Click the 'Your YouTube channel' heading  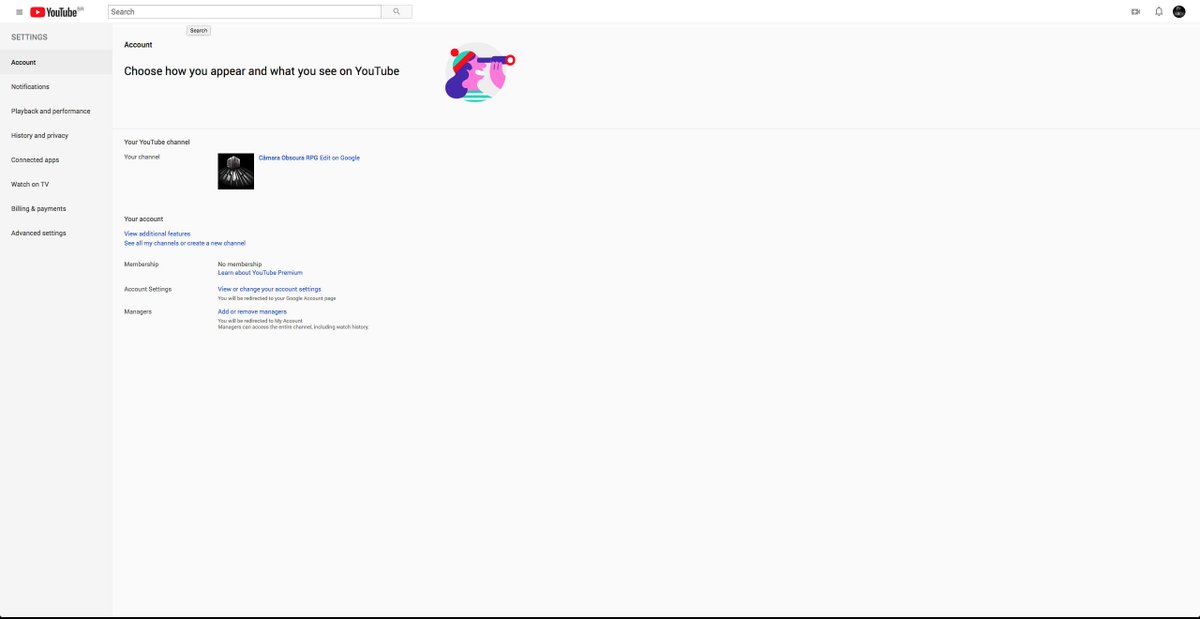(x=157, y=142)
